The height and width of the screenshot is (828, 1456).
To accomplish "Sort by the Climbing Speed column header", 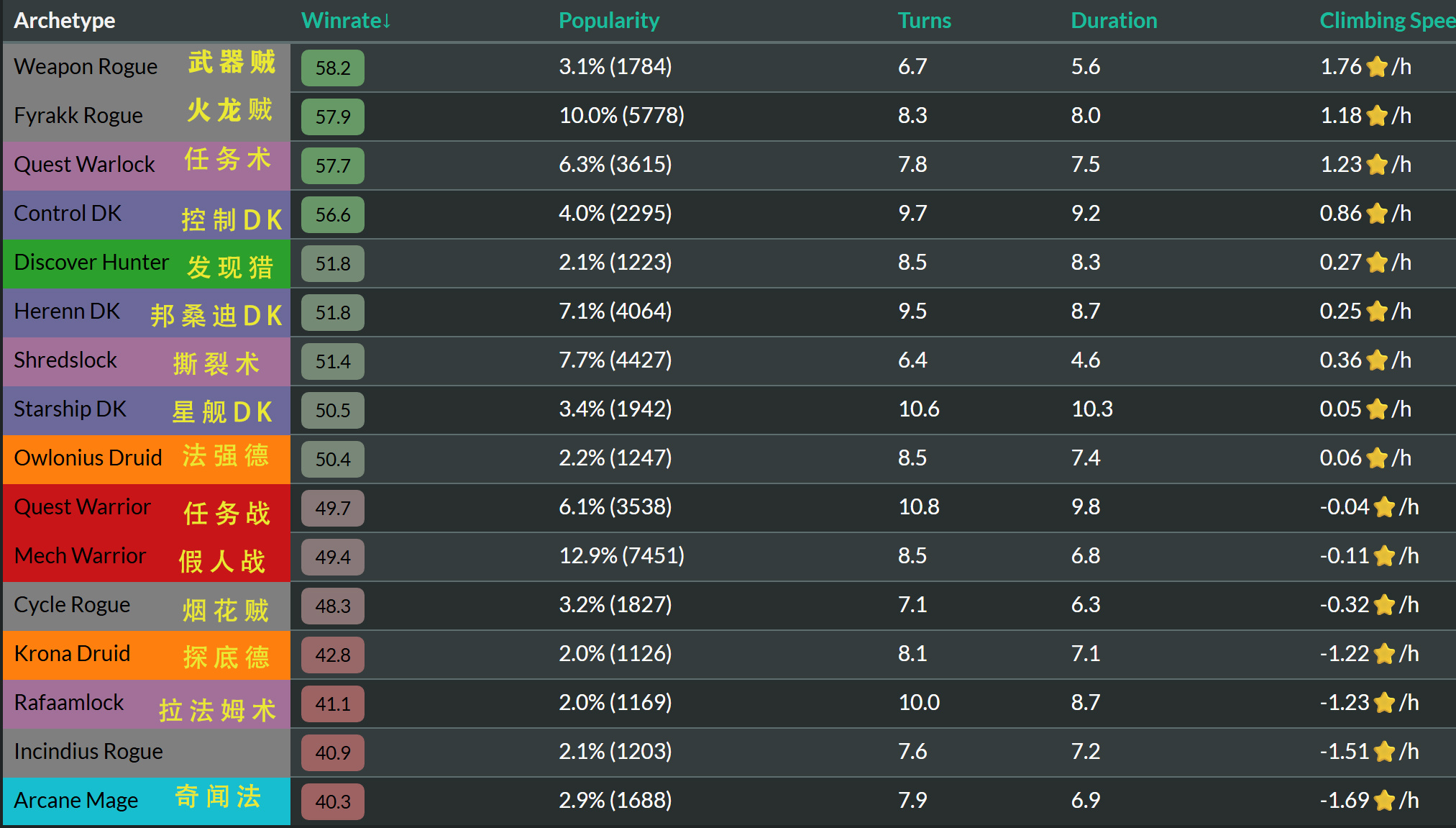I will click(1386, 21).
